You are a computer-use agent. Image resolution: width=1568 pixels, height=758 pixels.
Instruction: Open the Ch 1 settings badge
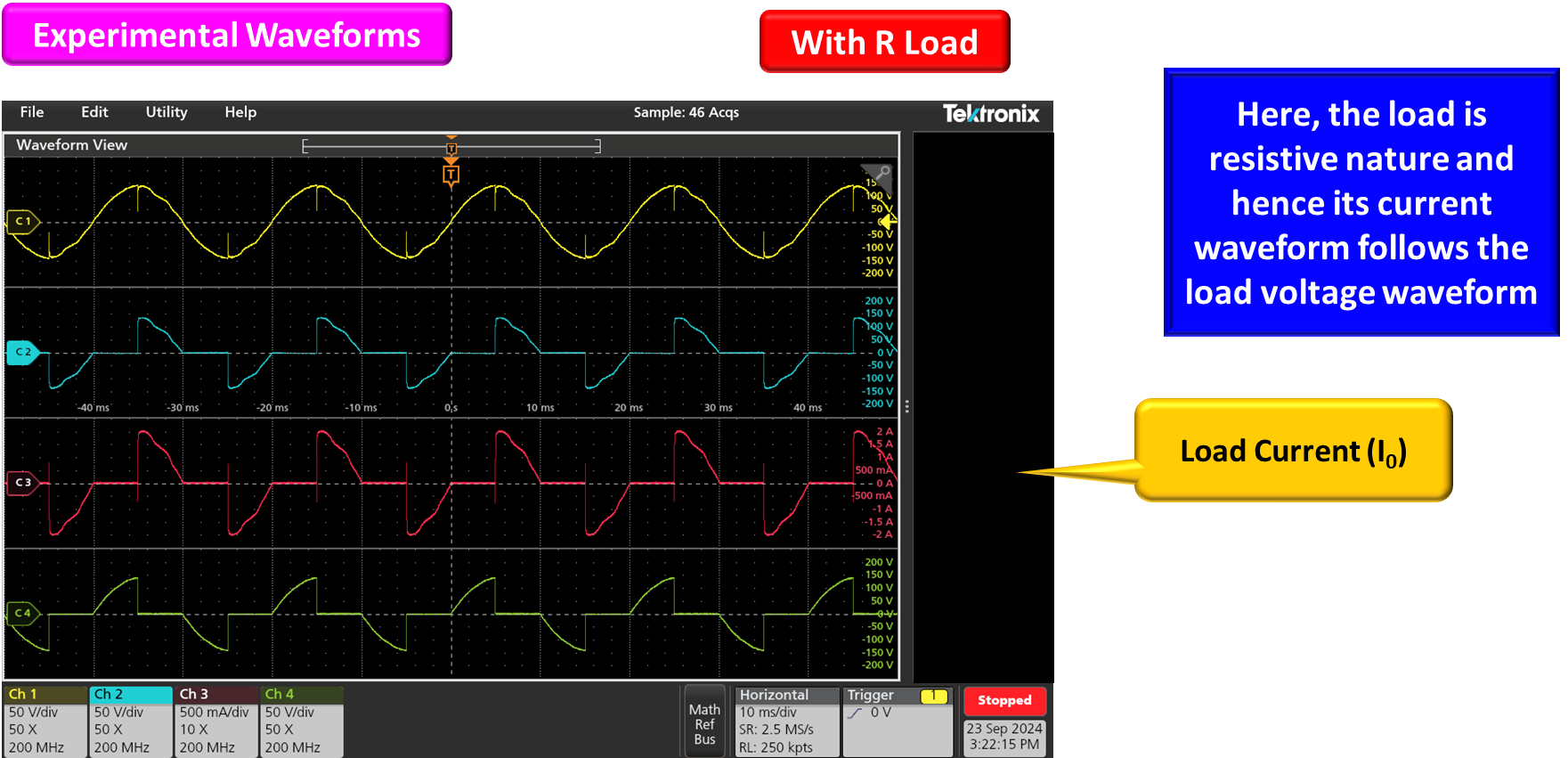point(45,721)
